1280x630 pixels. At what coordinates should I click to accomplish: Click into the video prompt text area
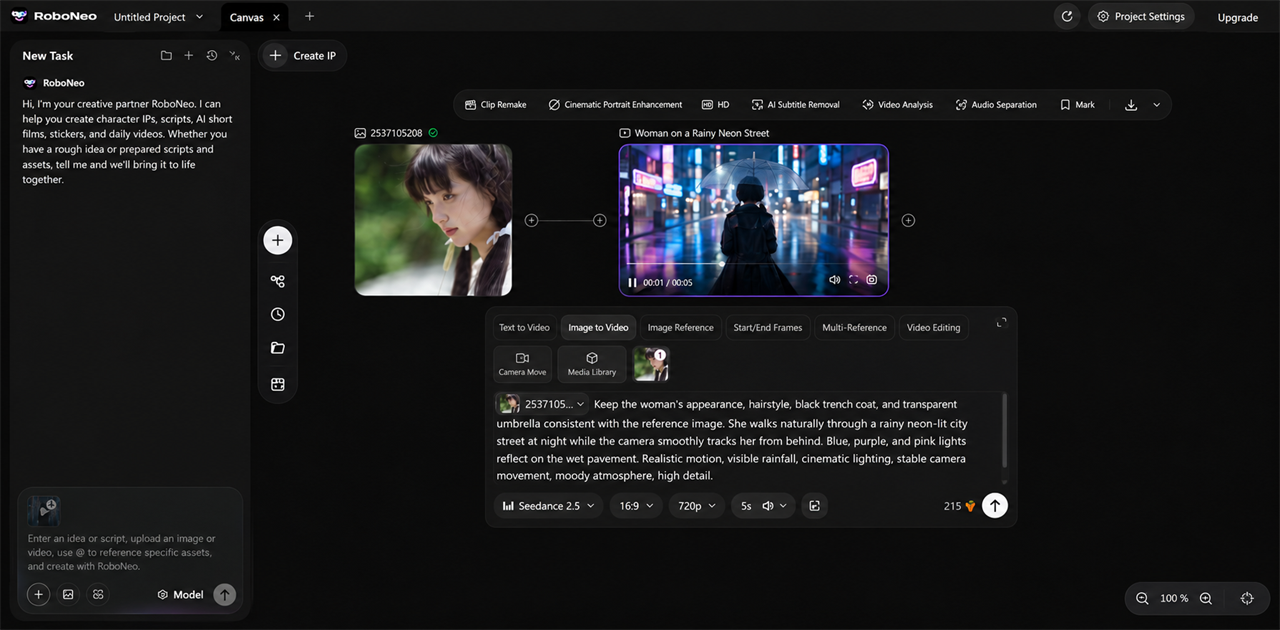[748, 440]
